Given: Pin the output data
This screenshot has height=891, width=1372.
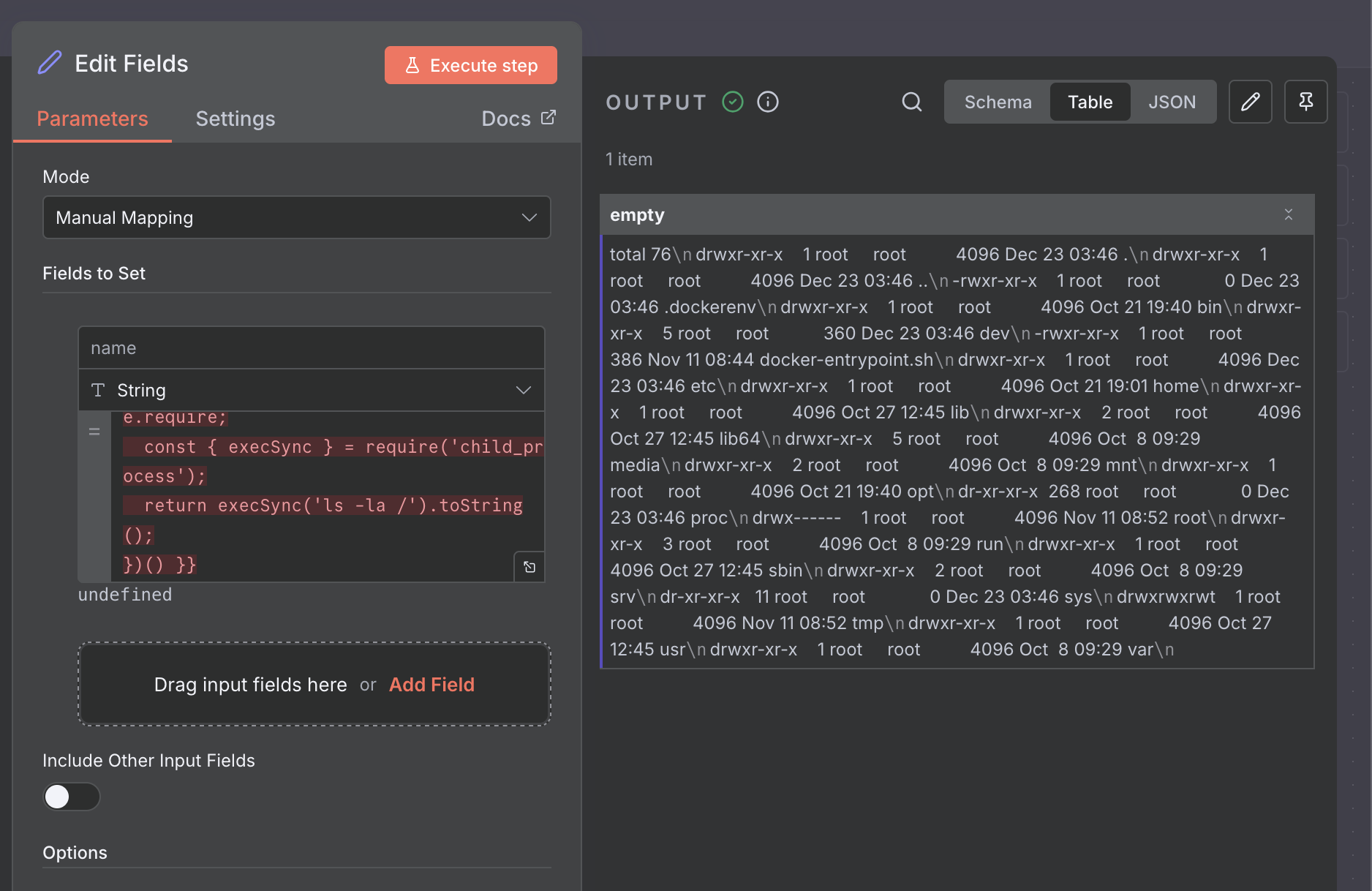Looking at the screenshot, I should click(1305, 102).
